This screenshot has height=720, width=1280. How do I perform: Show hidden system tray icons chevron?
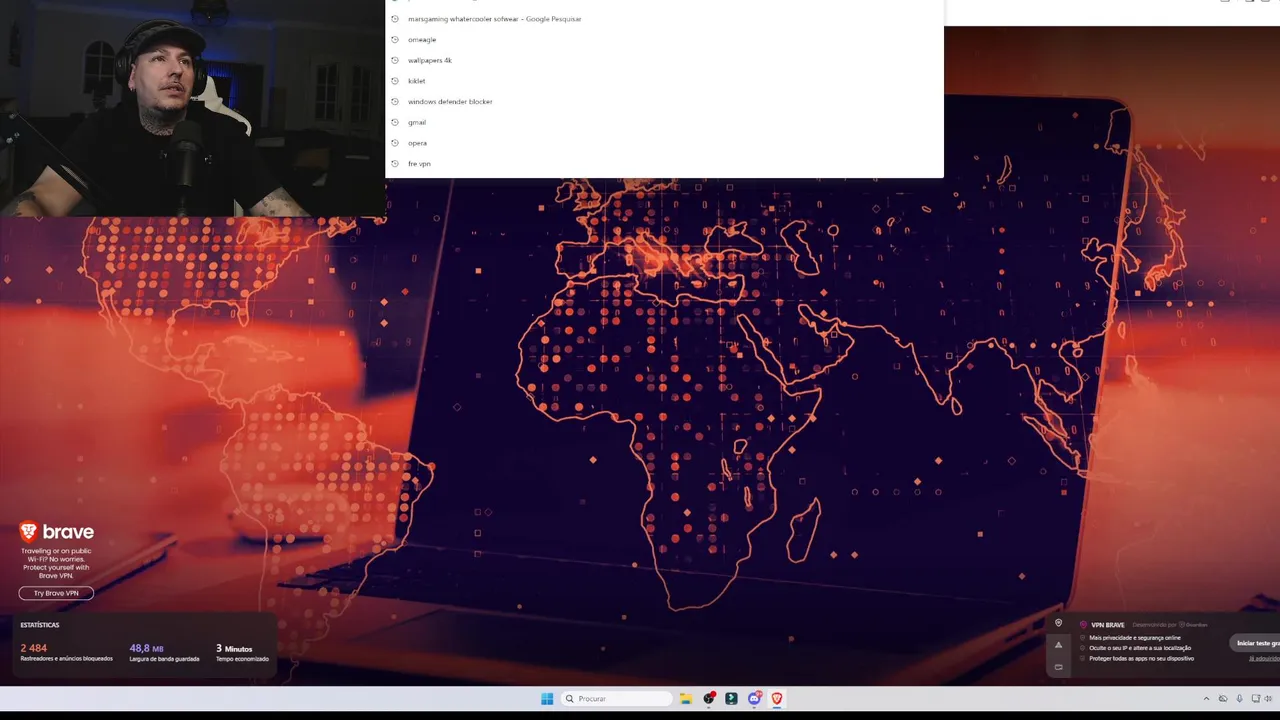click(x=1206, y=698)
